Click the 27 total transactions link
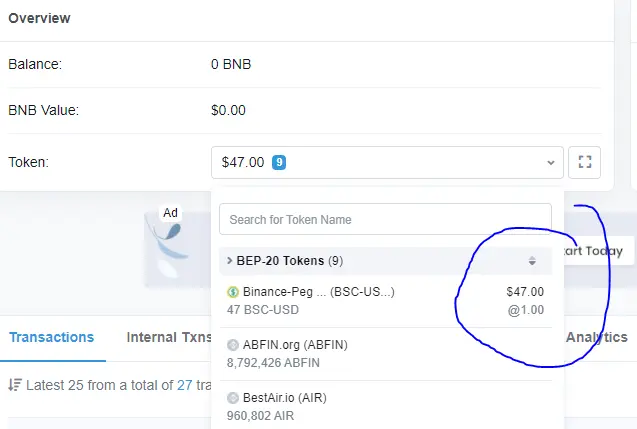Image resolution: width=637 pixels, height=429 pixels. pos(184,385)
